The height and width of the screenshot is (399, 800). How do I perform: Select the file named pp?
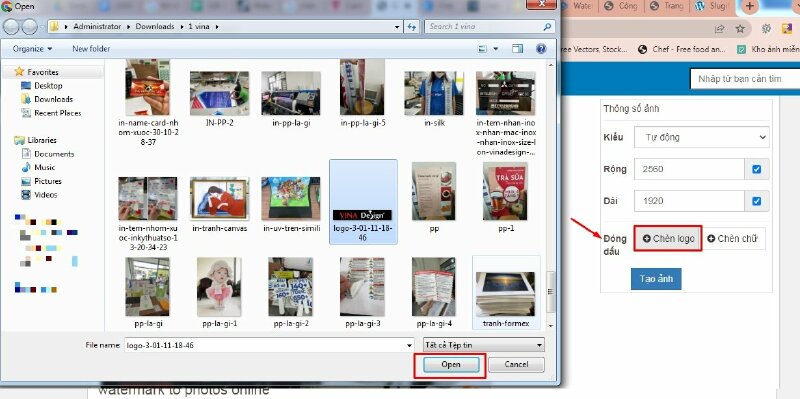coord(434,192)
